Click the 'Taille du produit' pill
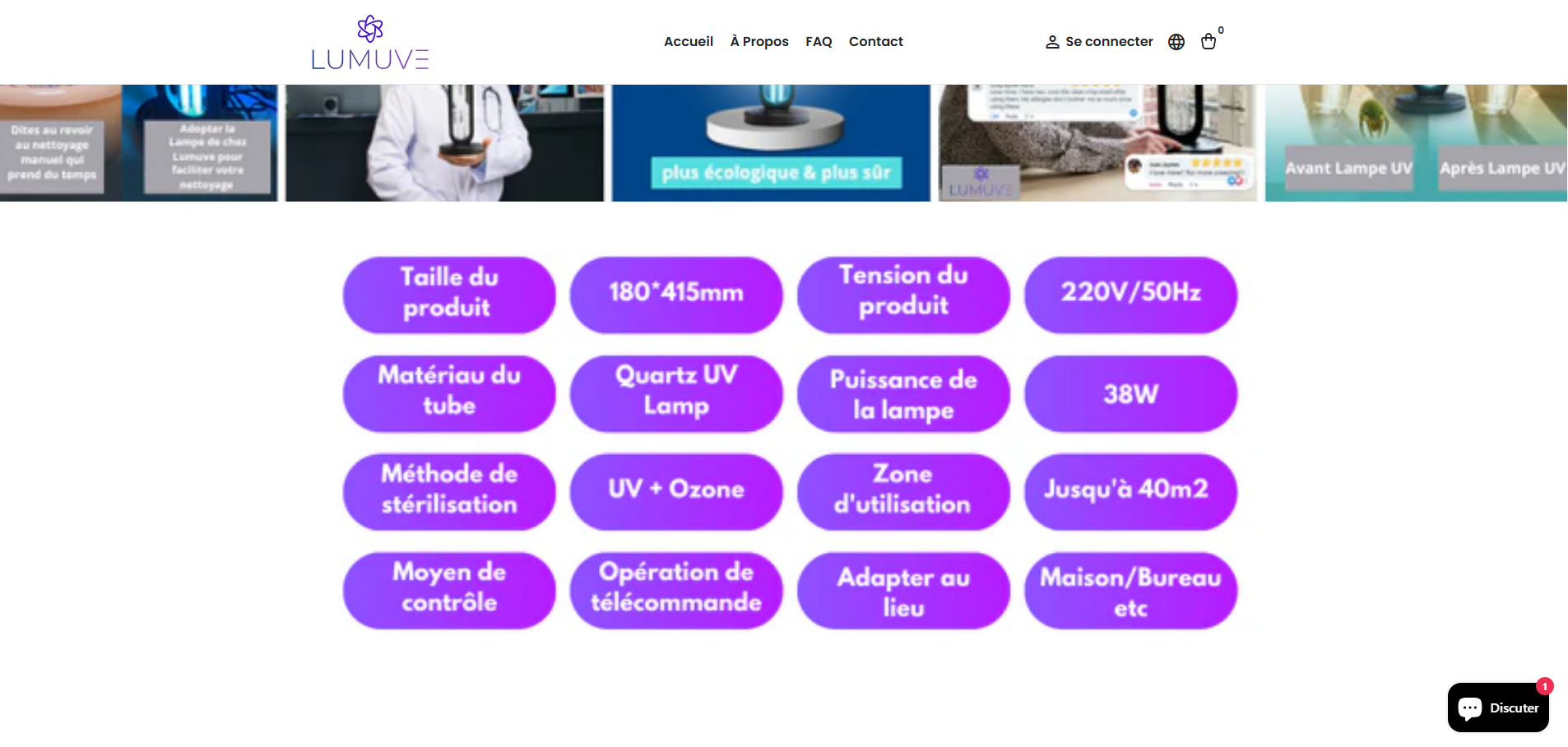1568x747 pixels. tap(449, 294)
